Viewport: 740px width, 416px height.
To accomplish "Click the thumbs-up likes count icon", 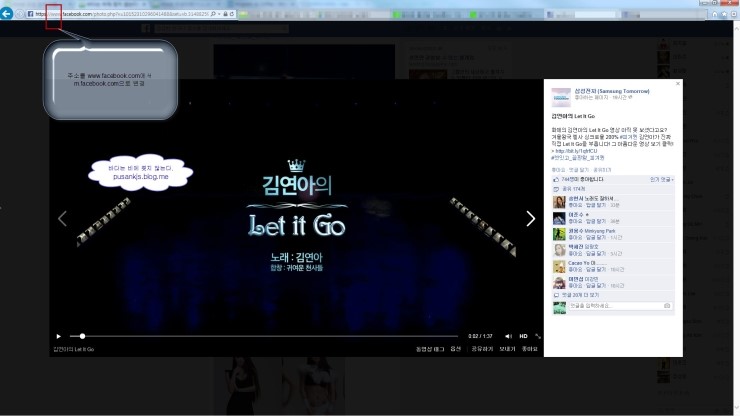I will [556, 179].
